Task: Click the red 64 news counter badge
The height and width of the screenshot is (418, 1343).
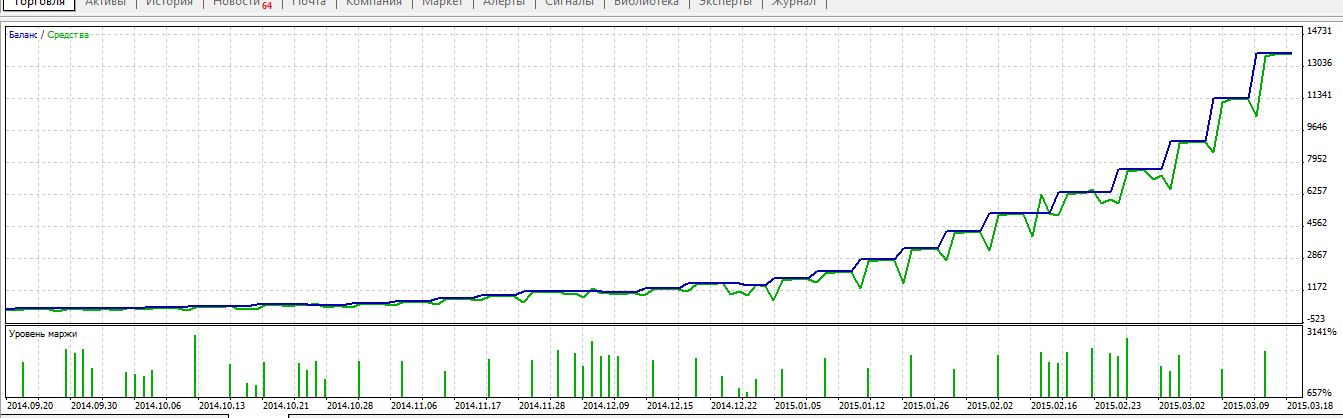Action: (267, 6)
